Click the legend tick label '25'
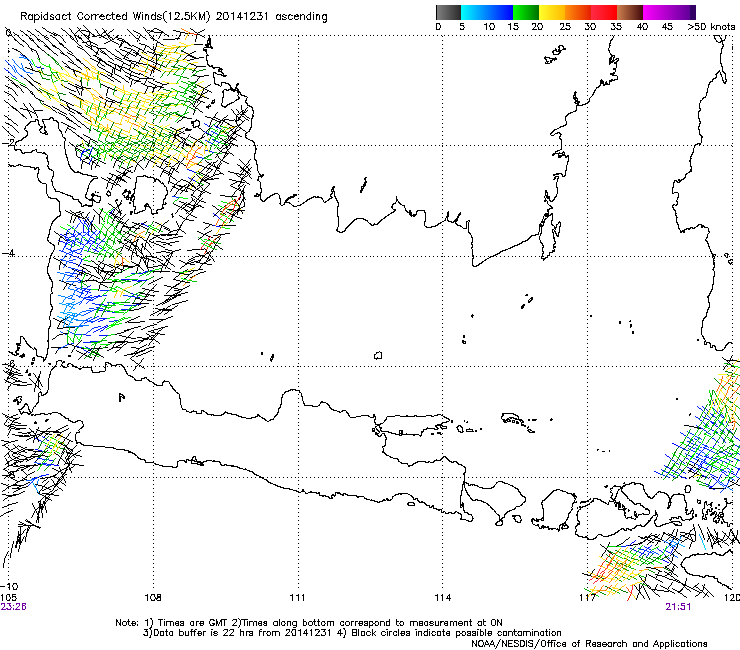This screenshot has height=650, width=740. pyautogui.click(x=564, y=27)
